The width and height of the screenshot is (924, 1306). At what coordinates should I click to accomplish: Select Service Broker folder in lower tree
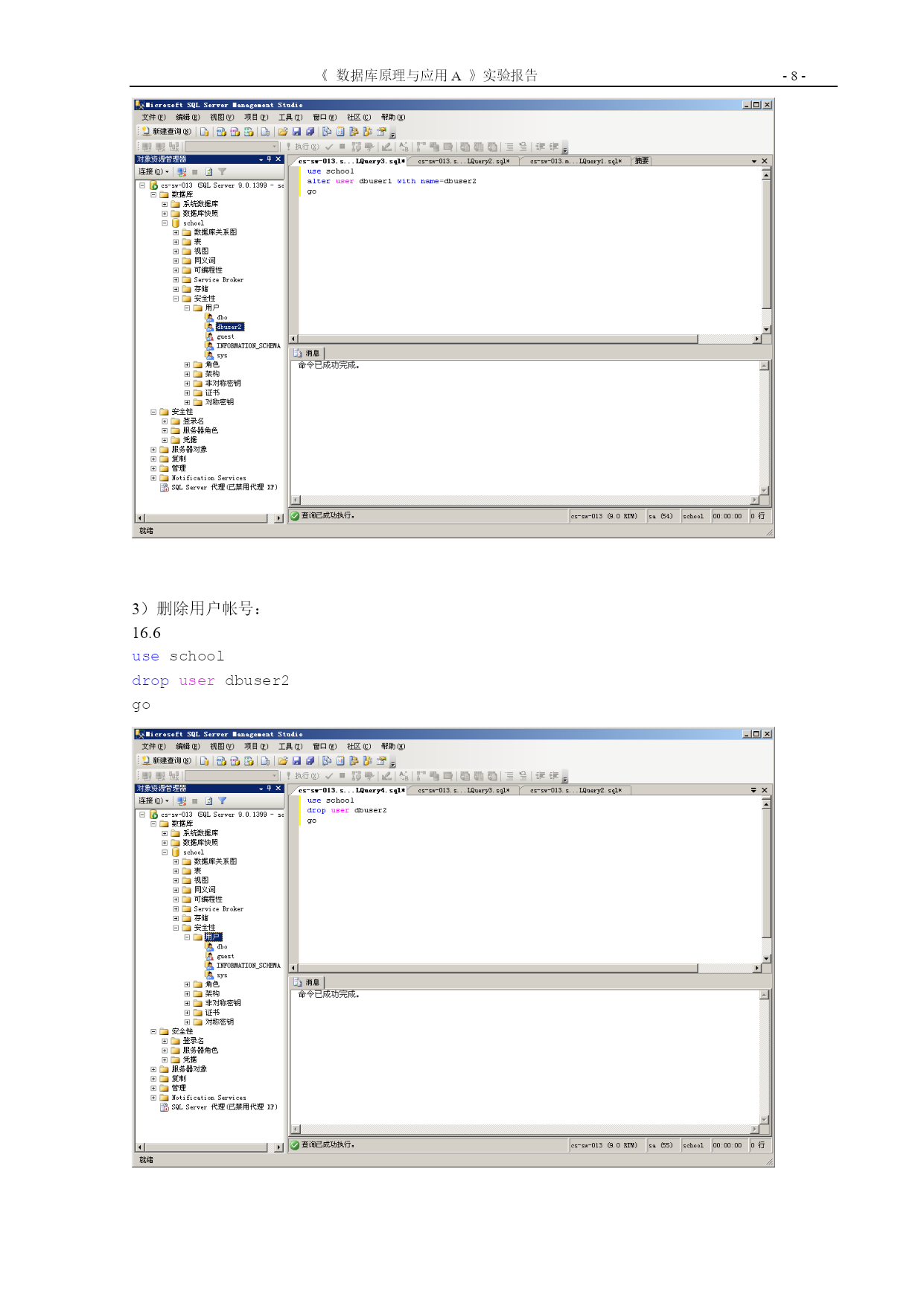(x=218, y=909)
